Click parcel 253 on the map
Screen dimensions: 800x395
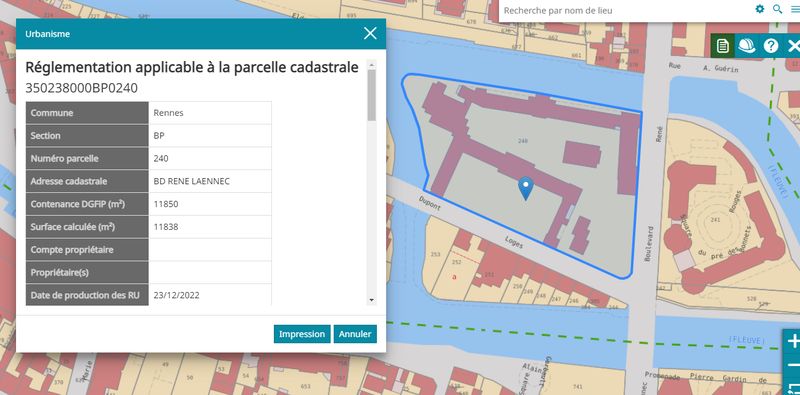[x=435, y=254]
